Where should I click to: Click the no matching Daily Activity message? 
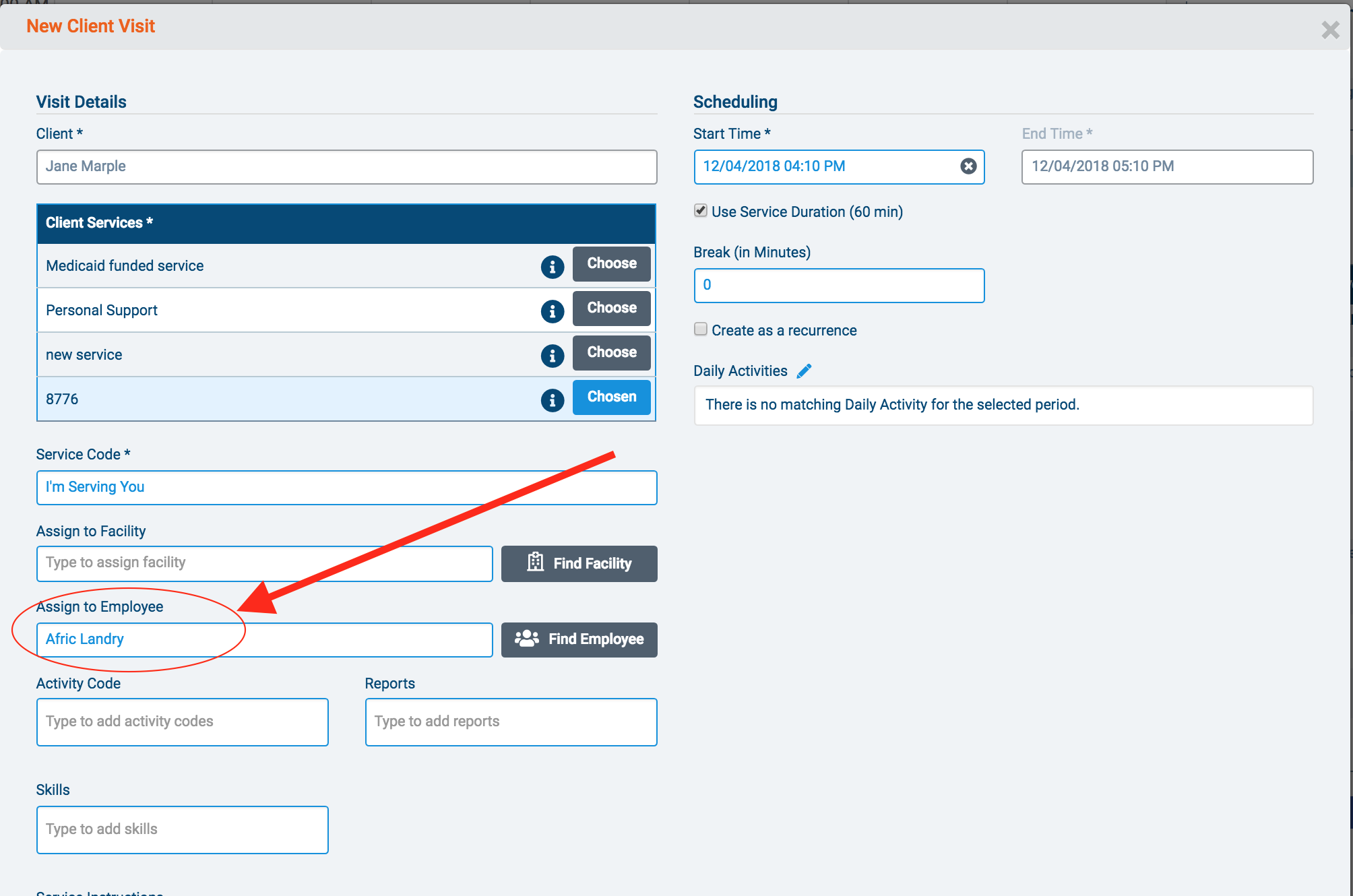tap(892, 405)
